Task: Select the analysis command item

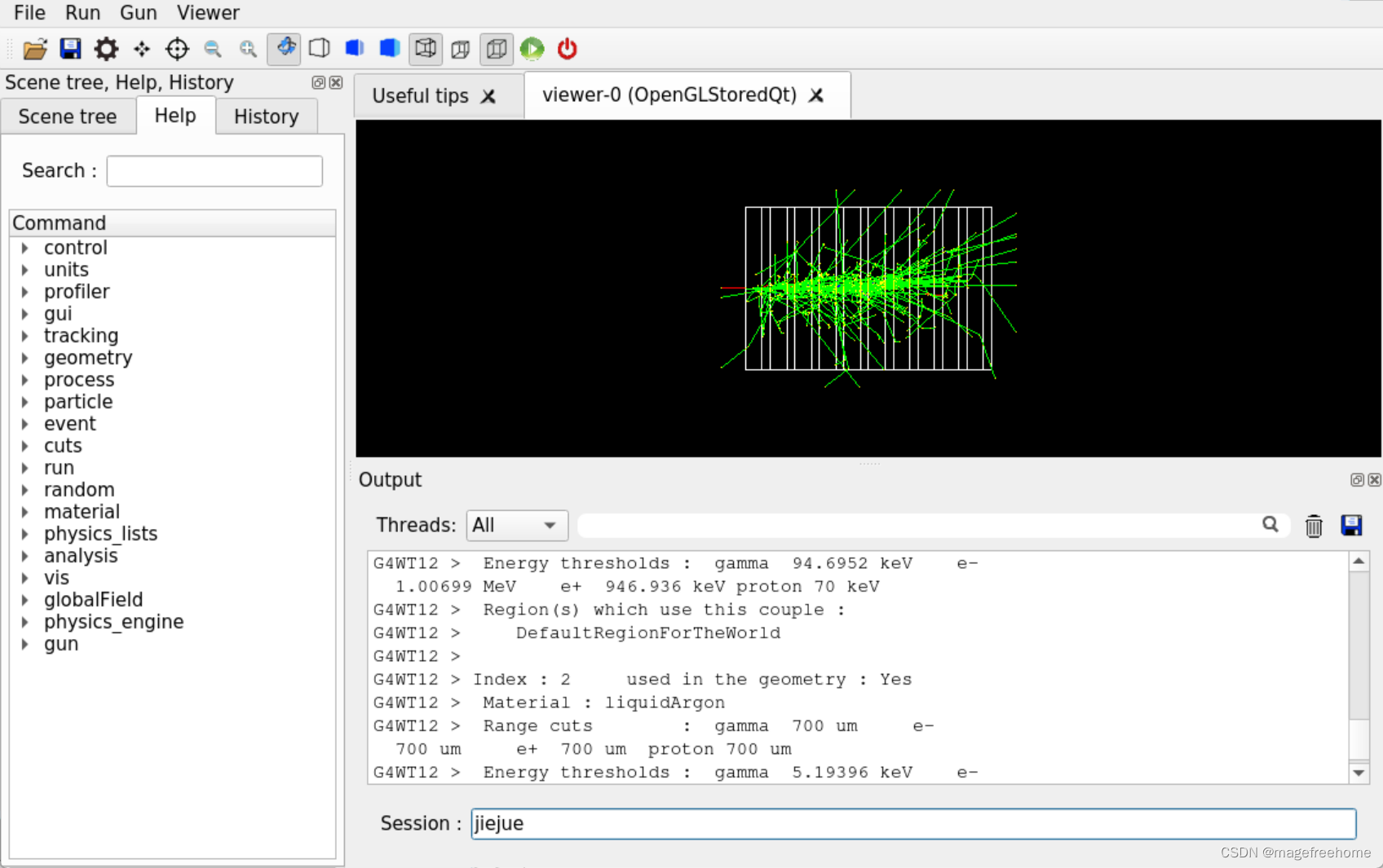Action: pos(81,556)
